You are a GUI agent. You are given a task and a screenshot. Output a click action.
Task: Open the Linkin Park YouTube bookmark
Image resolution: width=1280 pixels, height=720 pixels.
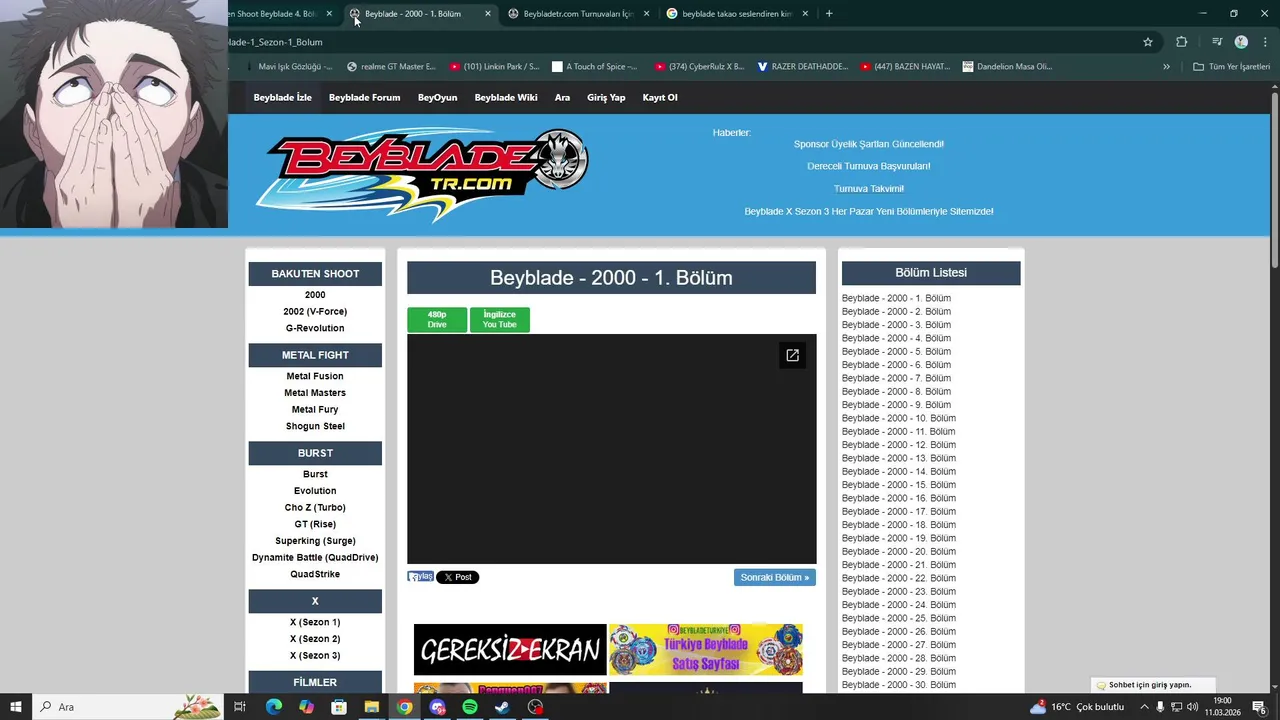pyautogui.click(x=495, y=67)
